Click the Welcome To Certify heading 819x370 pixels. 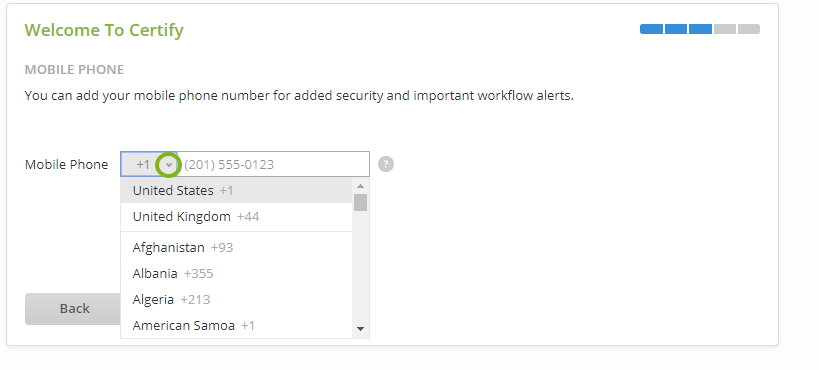104,30
